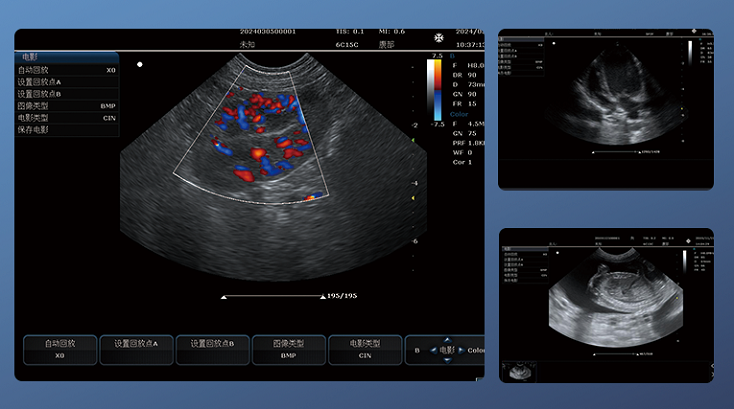
Task: Click the frame rate FR 15
Action: click(x=464, y=103)
